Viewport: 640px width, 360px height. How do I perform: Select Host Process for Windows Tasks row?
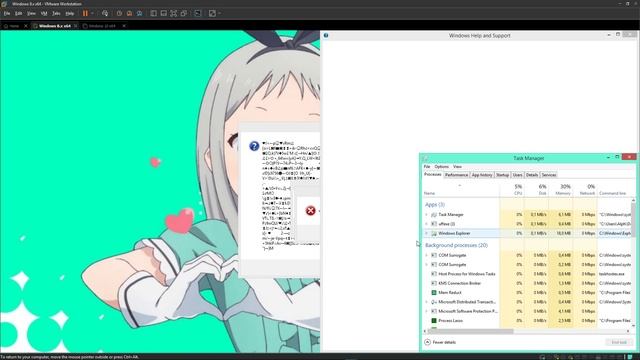[x=527, y=274]
